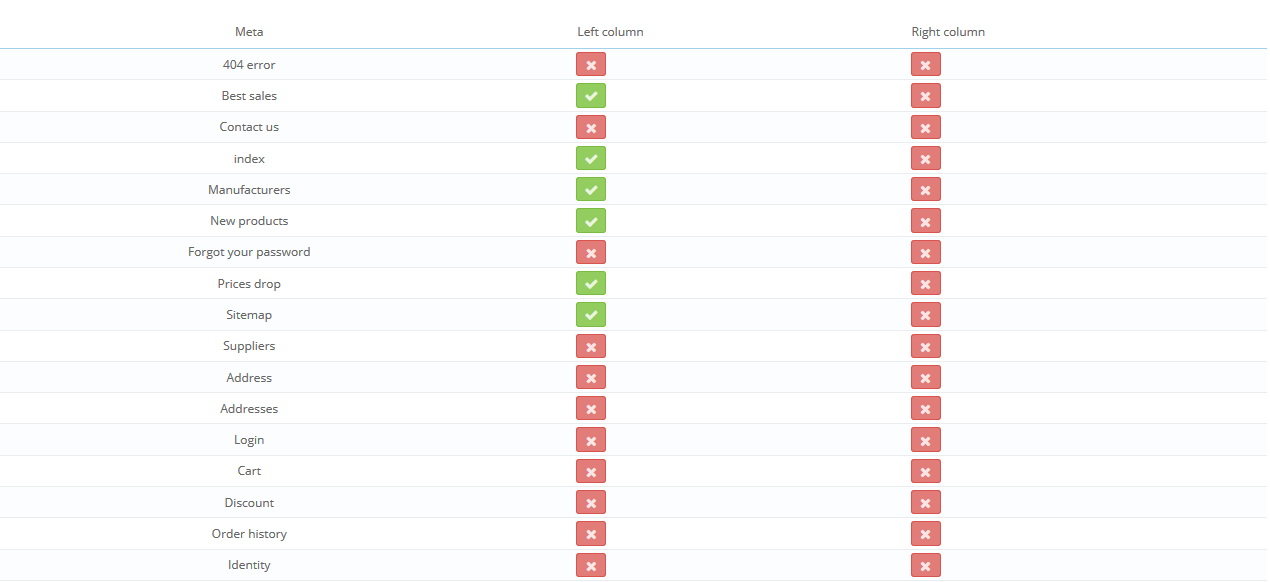Enable right column for Cart
The width and height of the screenshot is (1270, 582).
pos(926,471)
